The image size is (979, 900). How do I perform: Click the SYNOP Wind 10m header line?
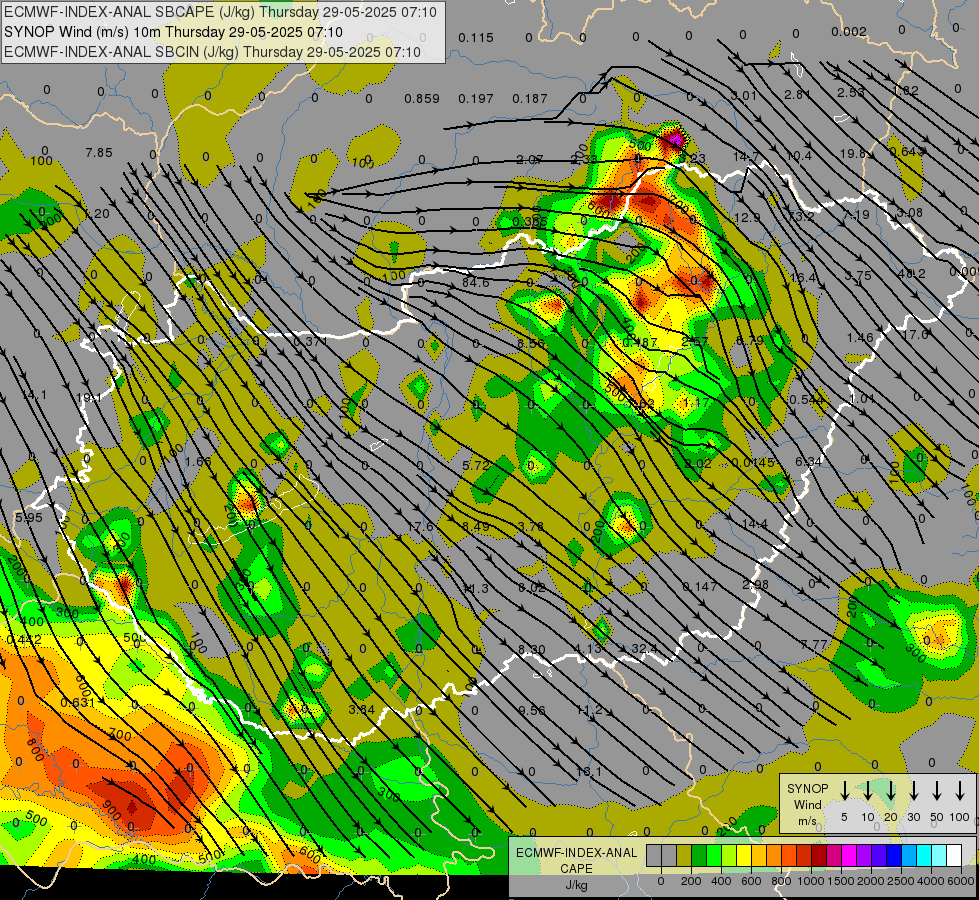pyautogui.click(x=173, y=32)
